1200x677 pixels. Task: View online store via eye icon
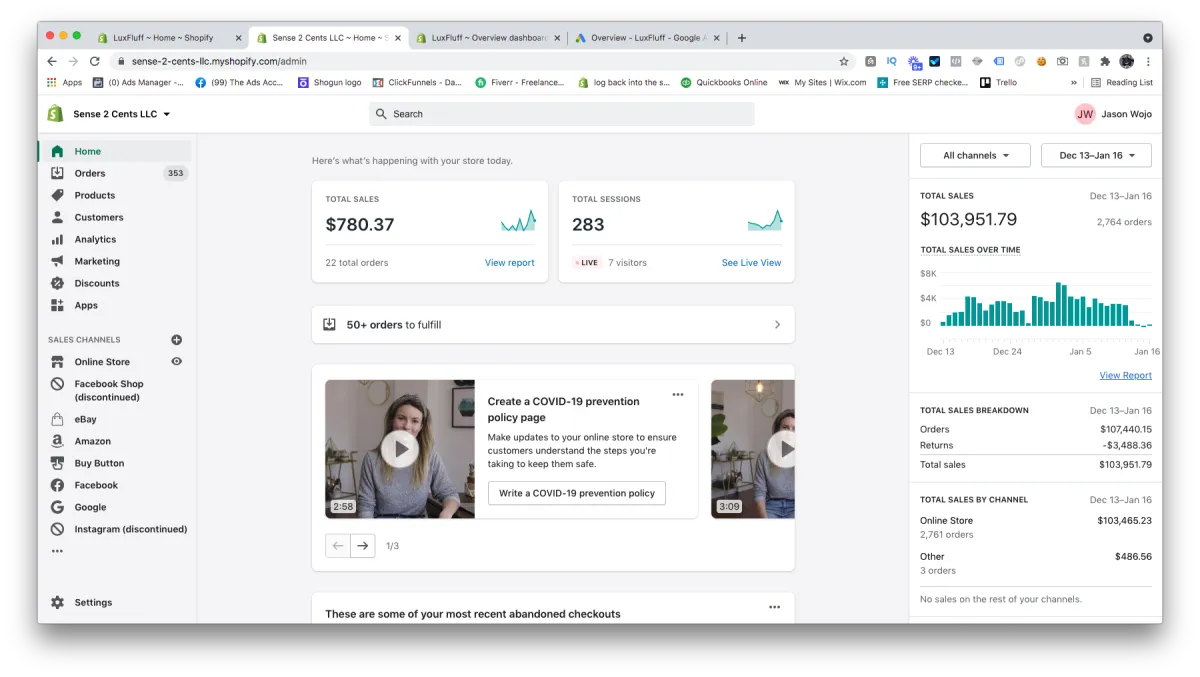(x=177, y=362)
